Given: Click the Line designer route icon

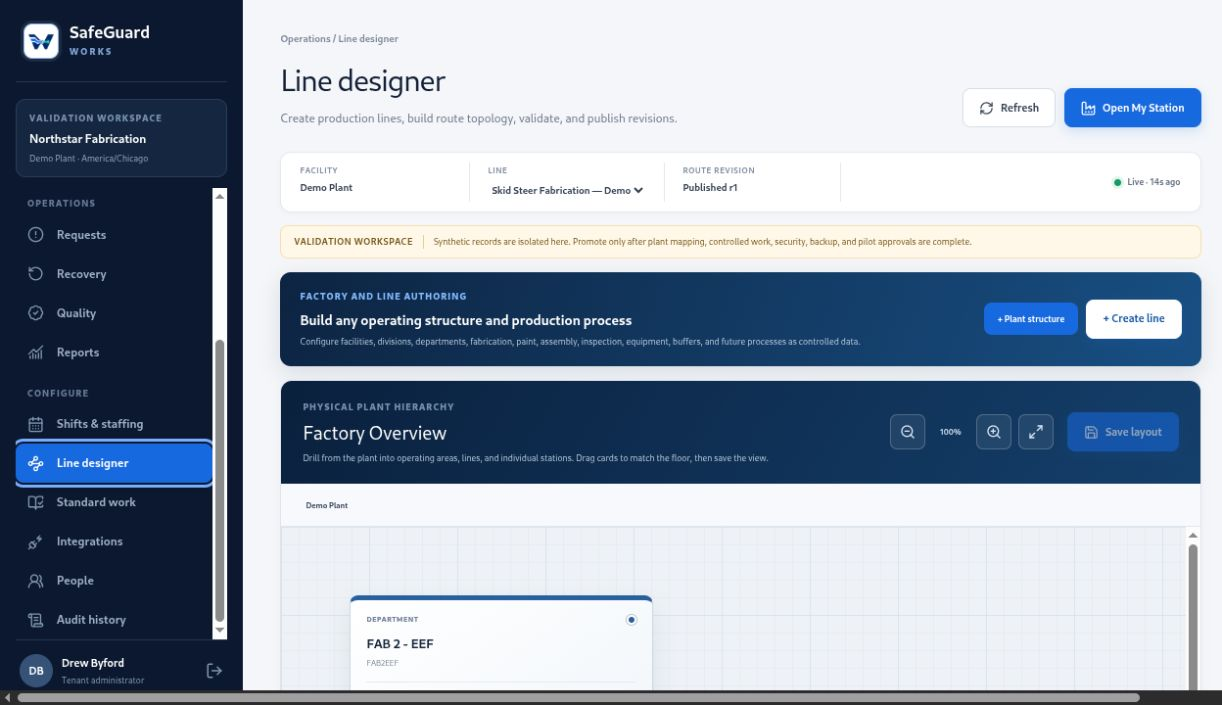Looking at the screenshot, I should 36,463.
